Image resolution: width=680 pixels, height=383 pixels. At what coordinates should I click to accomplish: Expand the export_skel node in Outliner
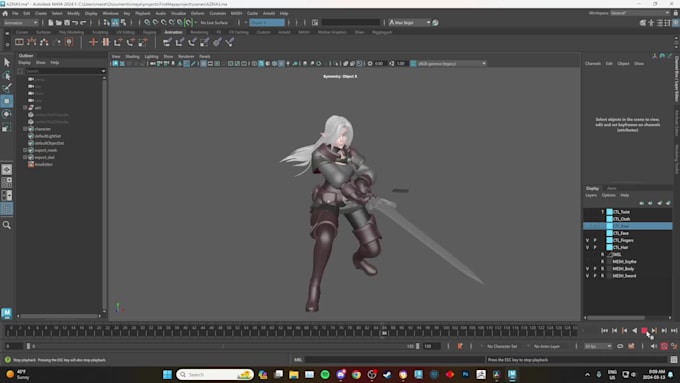(25, 157)
